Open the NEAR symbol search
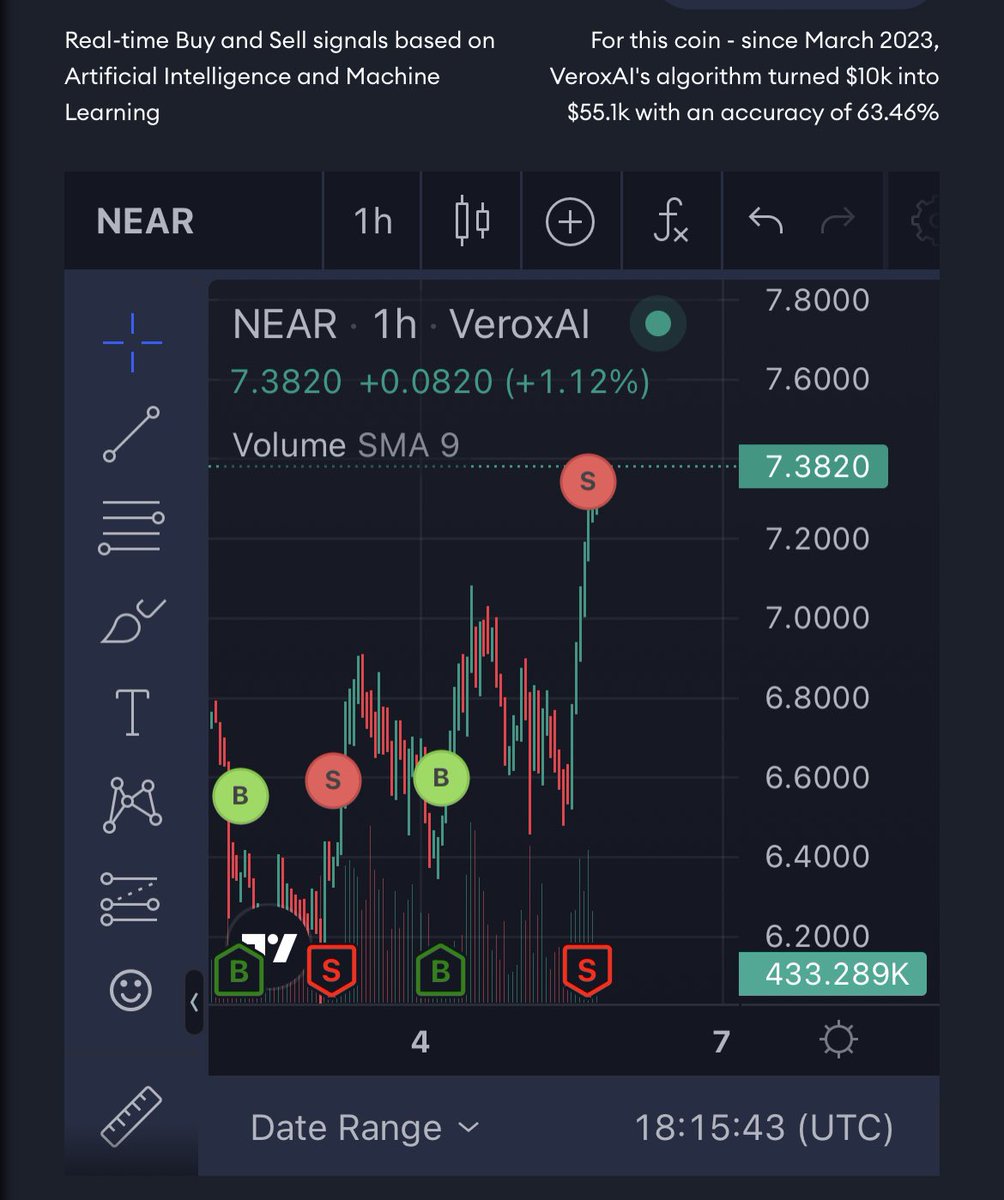The height and width of the screenshot is (1200, 1004). [146, 221]
